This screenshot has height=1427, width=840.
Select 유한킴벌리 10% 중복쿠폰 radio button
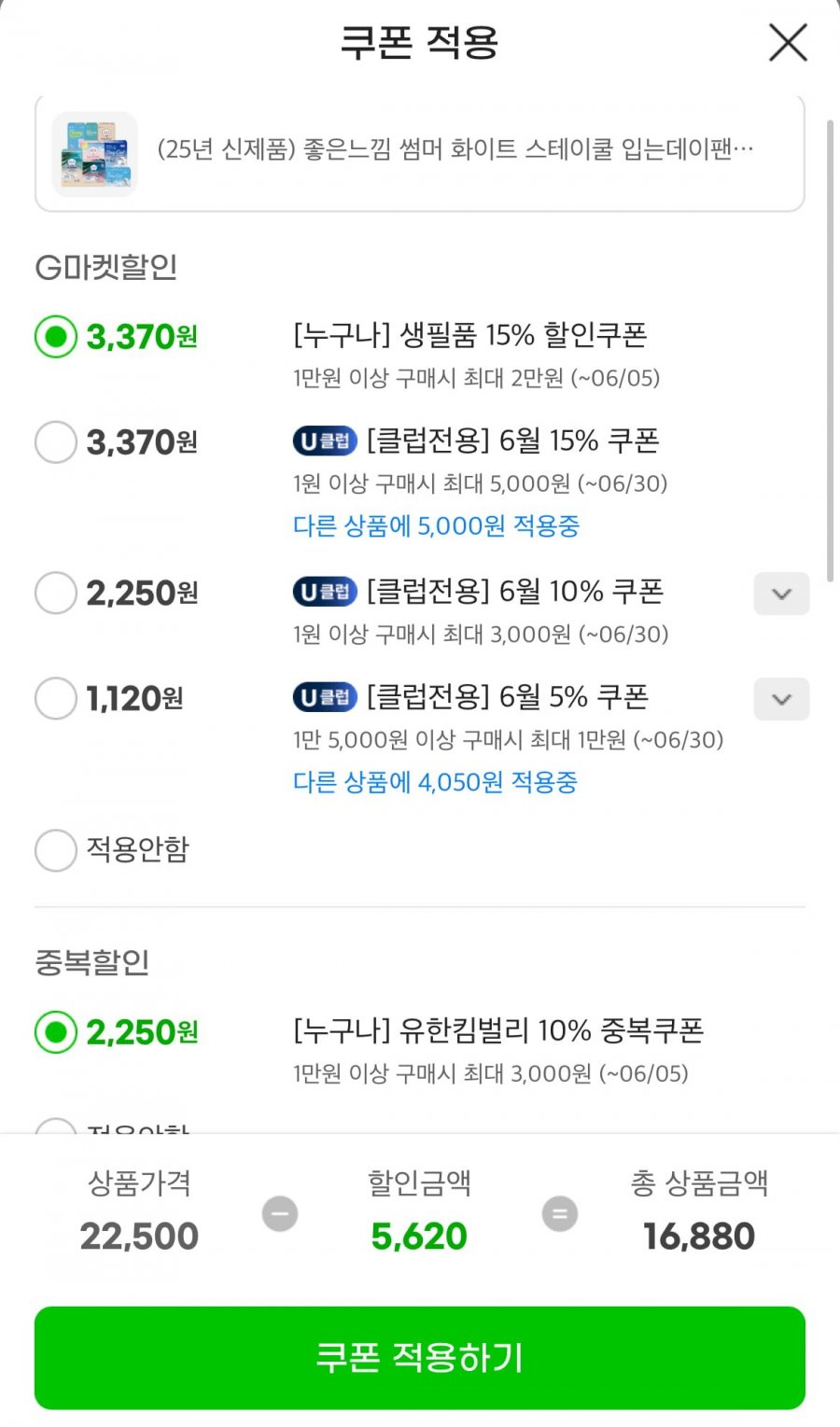pyautogui.click(x=56, y=1032)
